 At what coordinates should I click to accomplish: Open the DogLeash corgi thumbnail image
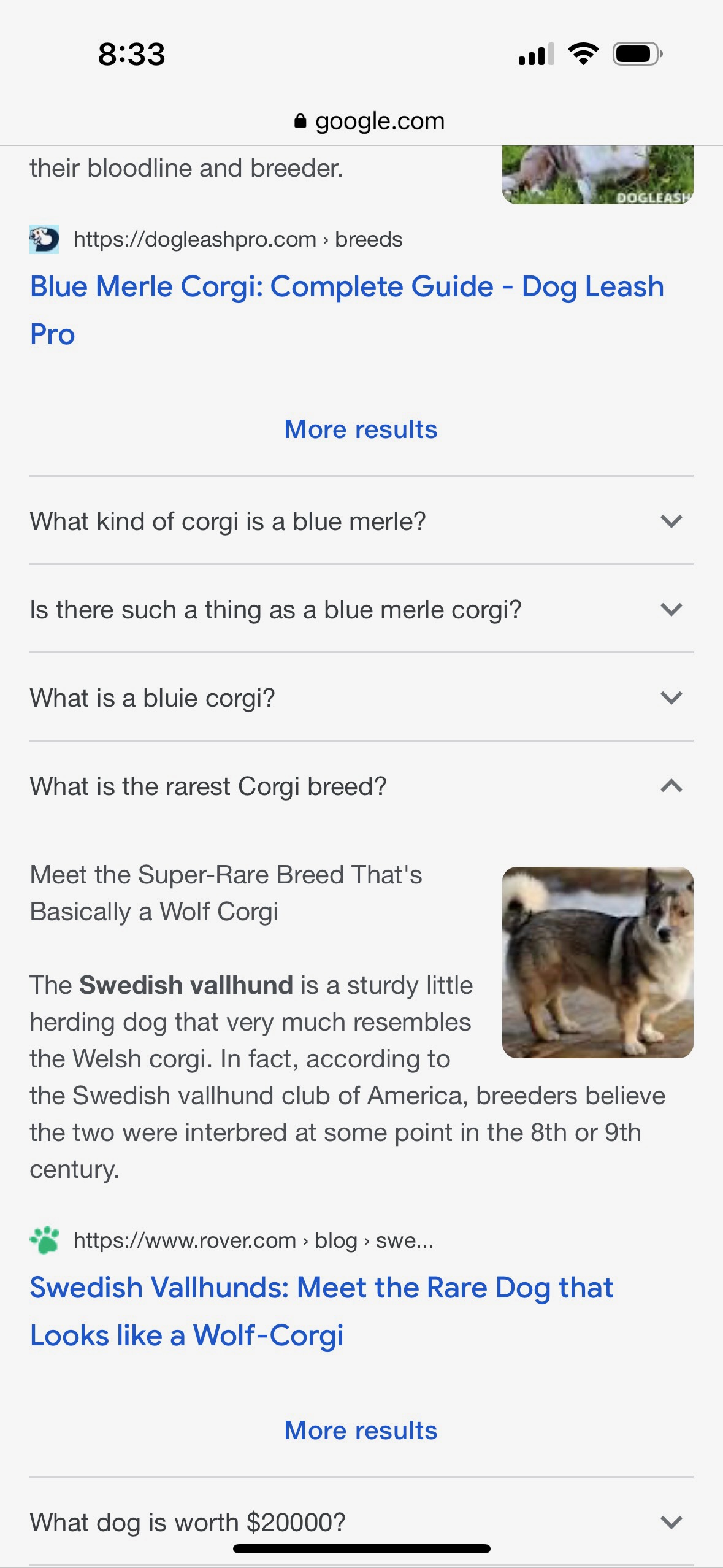point(597,175)
